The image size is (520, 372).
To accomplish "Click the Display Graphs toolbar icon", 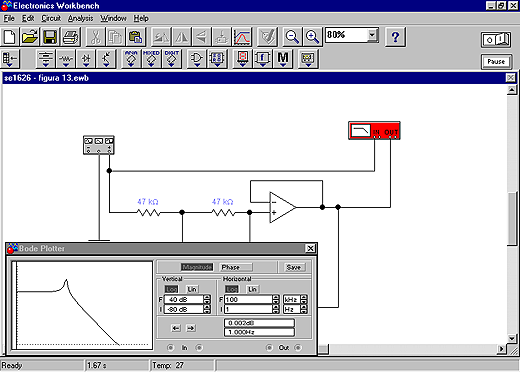I will click(x=242, y=37).
